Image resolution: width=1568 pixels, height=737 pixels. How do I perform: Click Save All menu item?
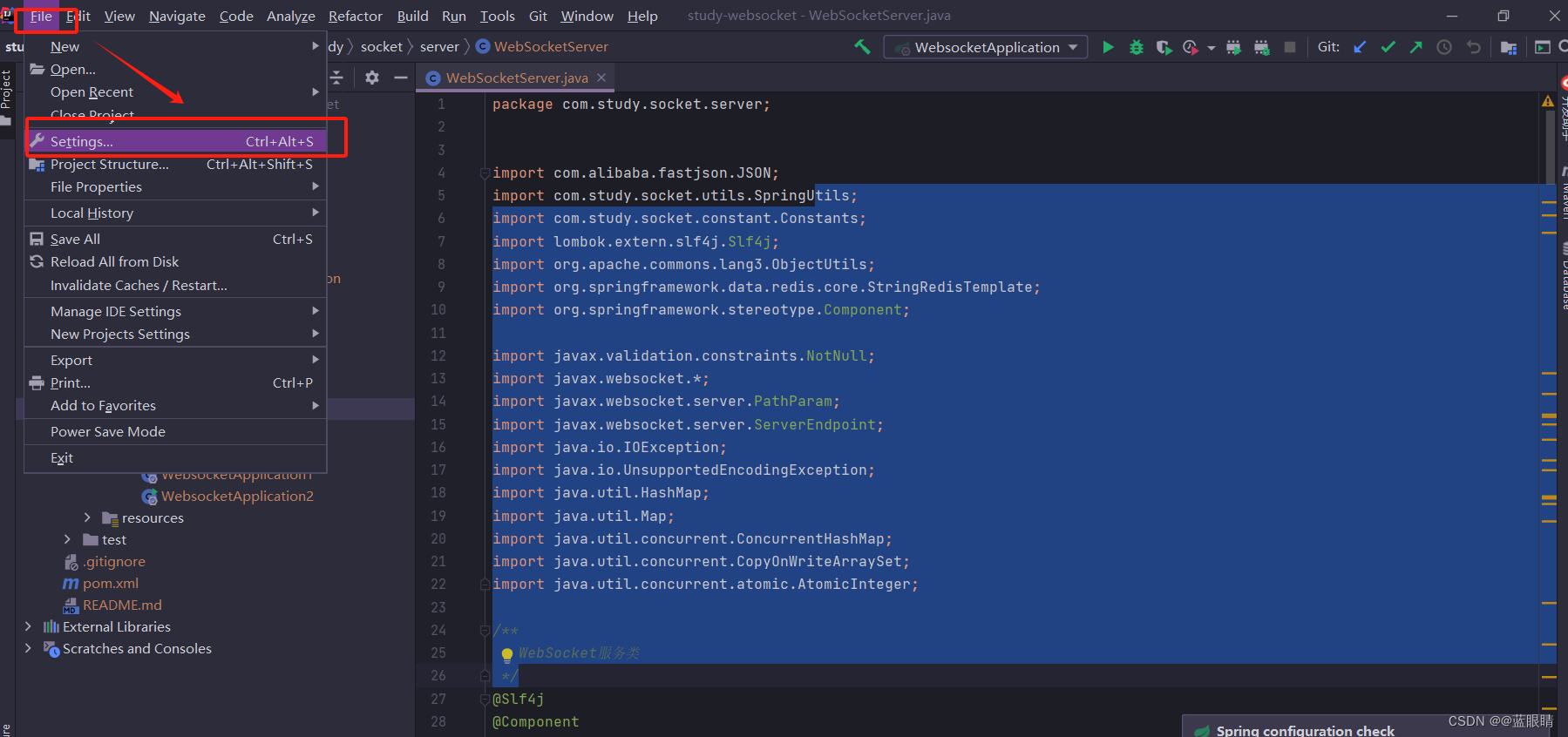[x=175, y=239]
